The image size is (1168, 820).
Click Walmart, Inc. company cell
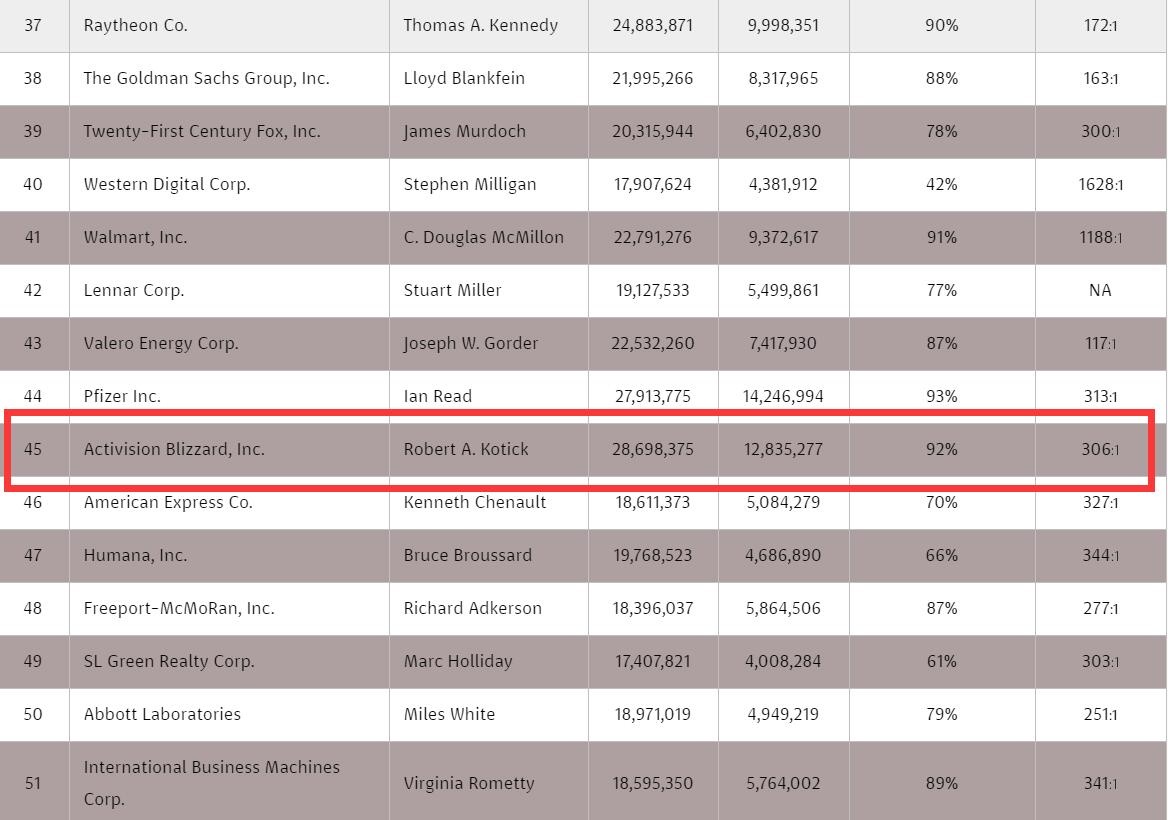136,237
